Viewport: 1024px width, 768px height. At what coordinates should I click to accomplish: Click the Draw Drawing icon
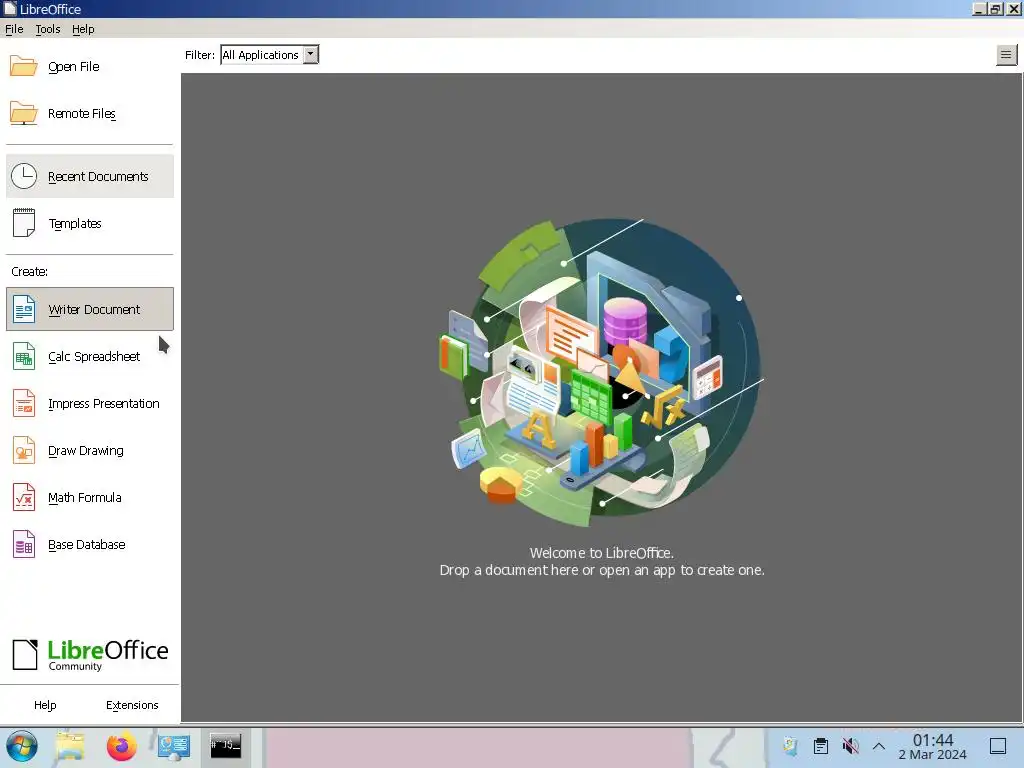[24, 450]
